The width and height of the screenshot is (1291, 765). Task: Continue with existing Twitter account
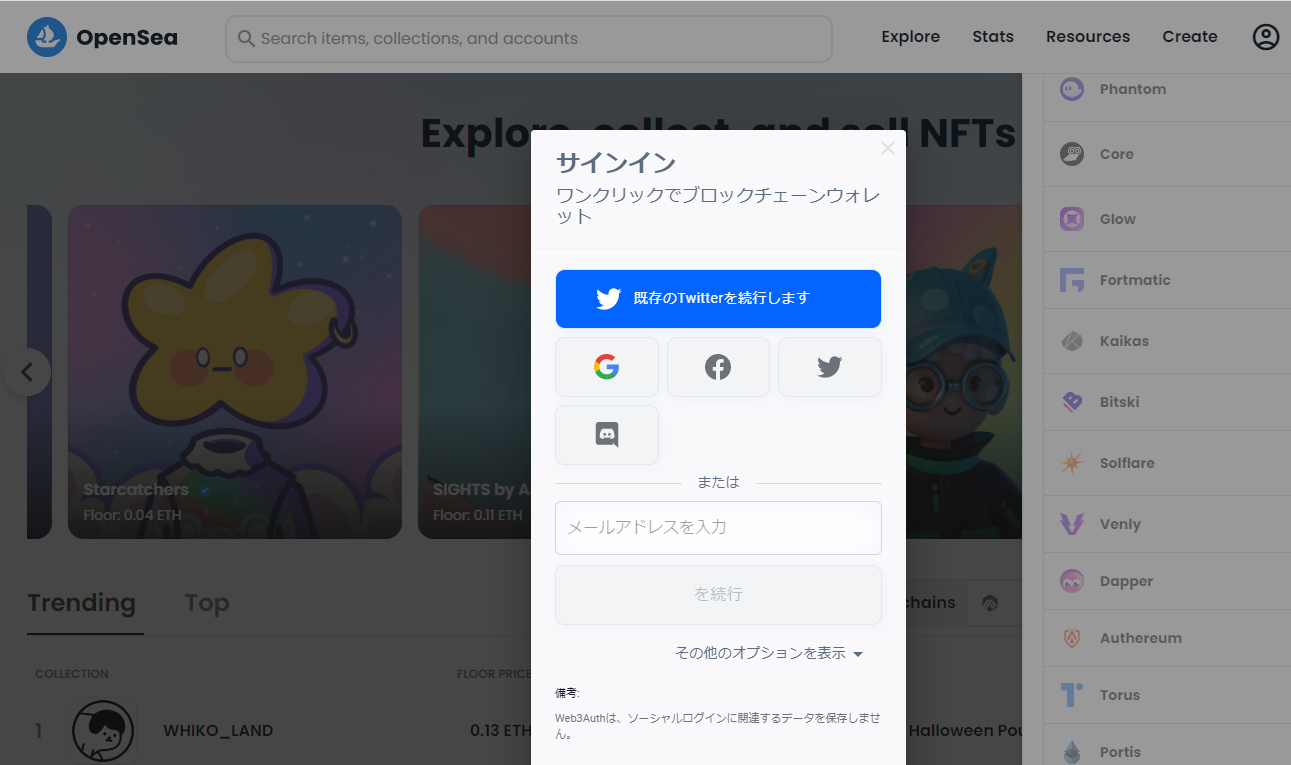click(718, 298)
